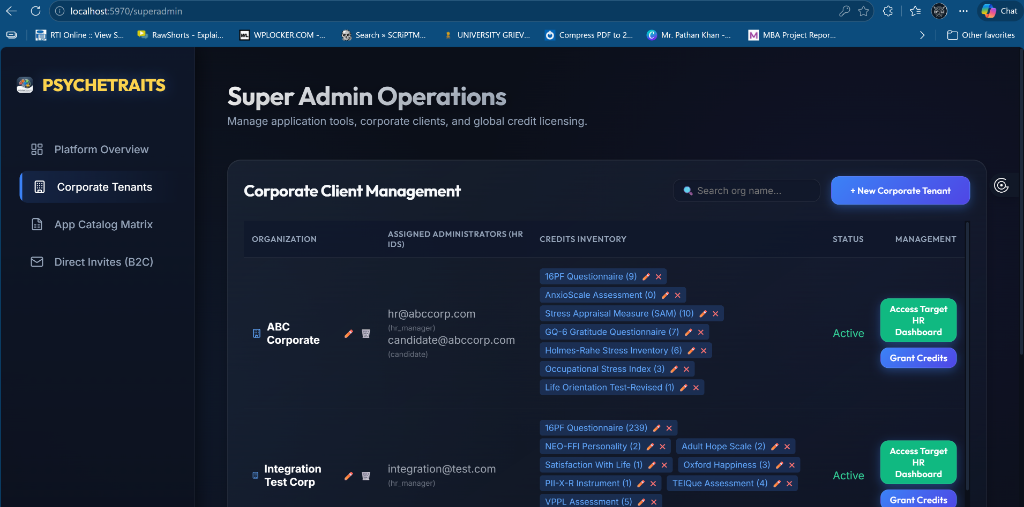Image resolution: width=1024 pixels, height=507 pixels.
Task: Grant Credits to Integration Test Corp
Action: click(918, 500)
